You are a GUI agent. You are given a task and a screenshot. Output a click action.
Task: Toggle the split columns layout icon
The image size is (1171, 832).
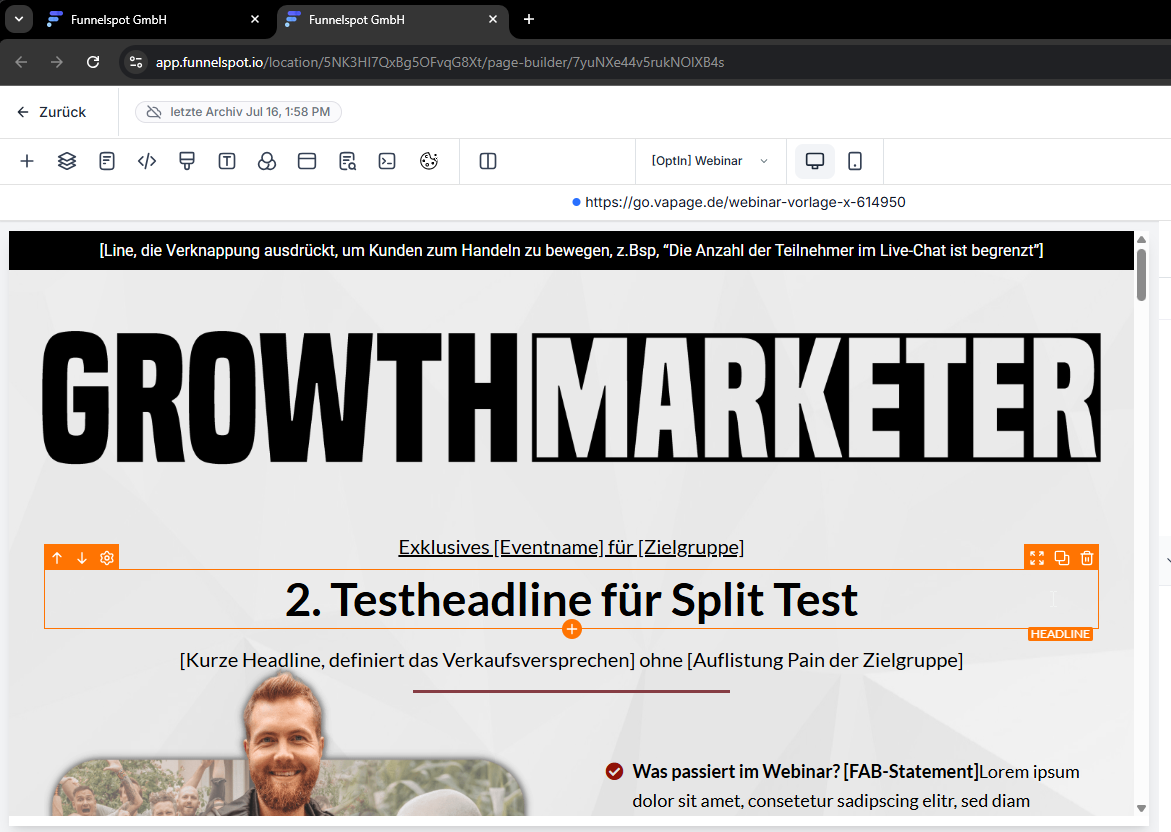[488, 161]
